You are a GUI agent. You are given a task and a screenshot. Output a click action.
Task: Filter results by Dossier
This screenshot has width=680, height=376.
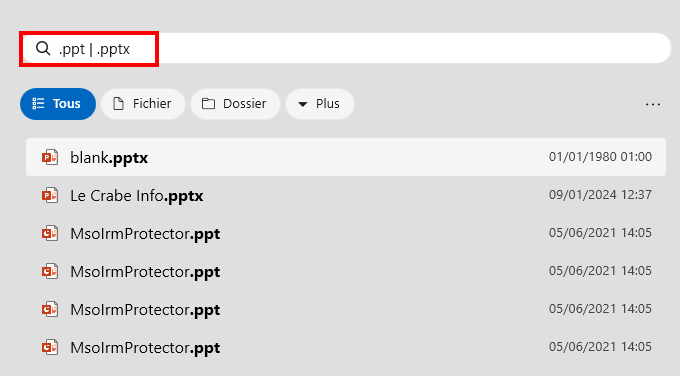pos(235,104)
